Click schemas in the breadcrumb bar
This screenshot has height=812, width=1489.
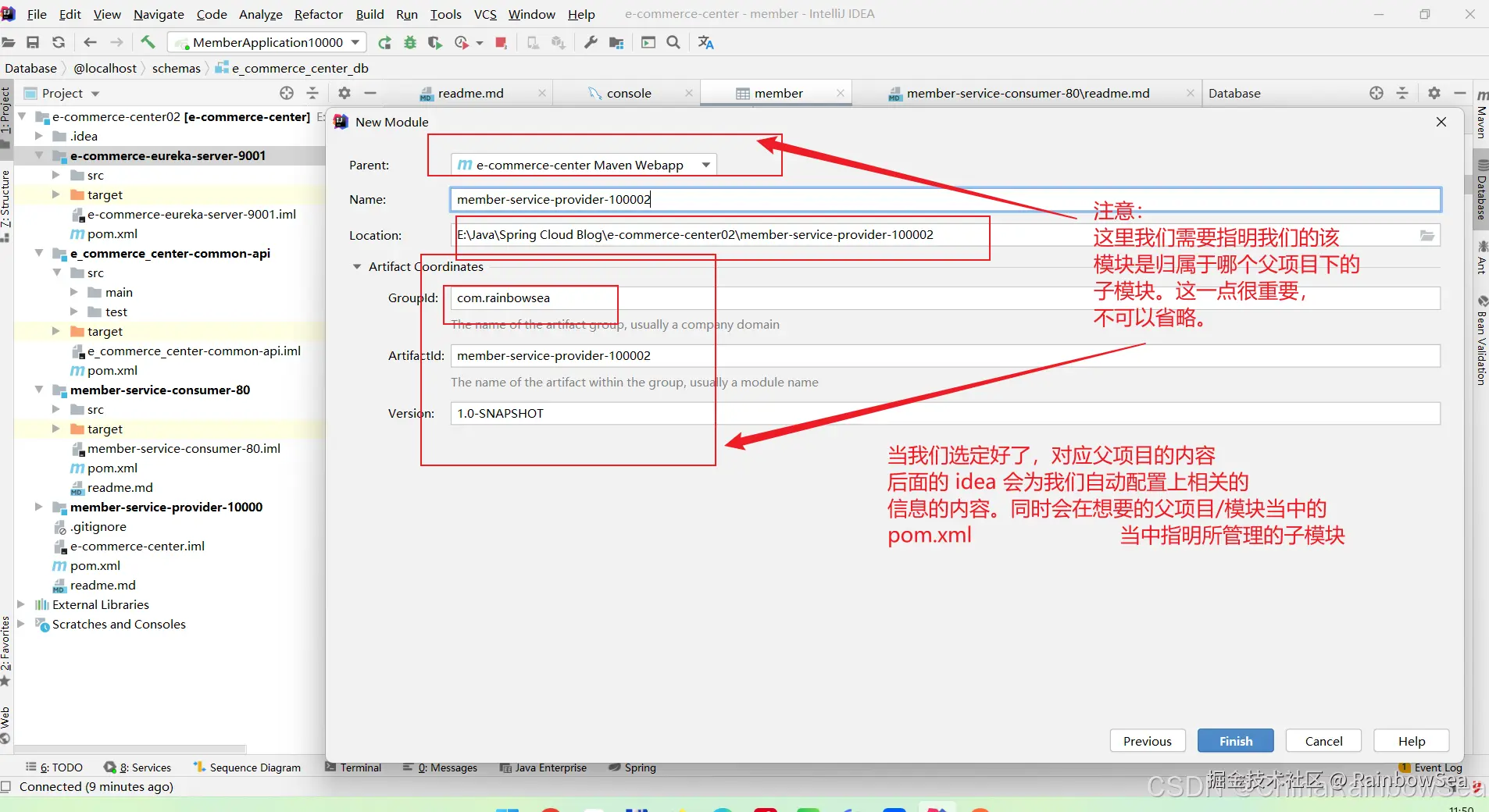177,68
